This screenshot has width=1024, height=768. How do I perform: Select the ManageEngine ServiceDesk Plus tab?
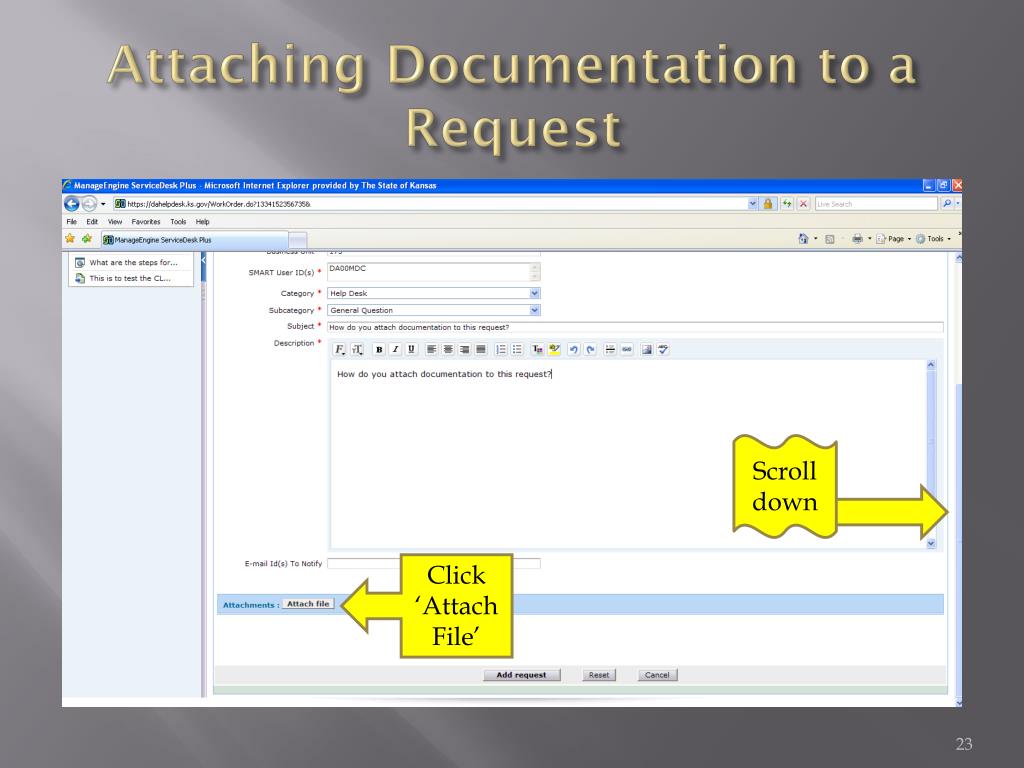(x=195, y=240)
